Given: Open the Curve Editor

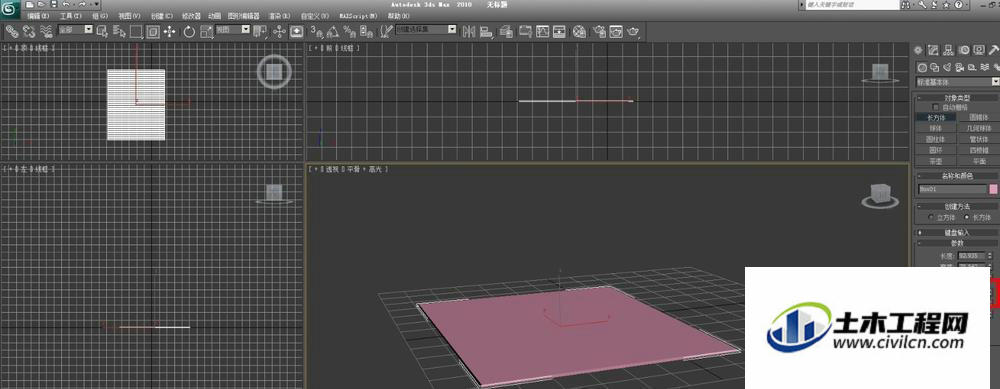Looking at the screenshot, I should [542, 31].
